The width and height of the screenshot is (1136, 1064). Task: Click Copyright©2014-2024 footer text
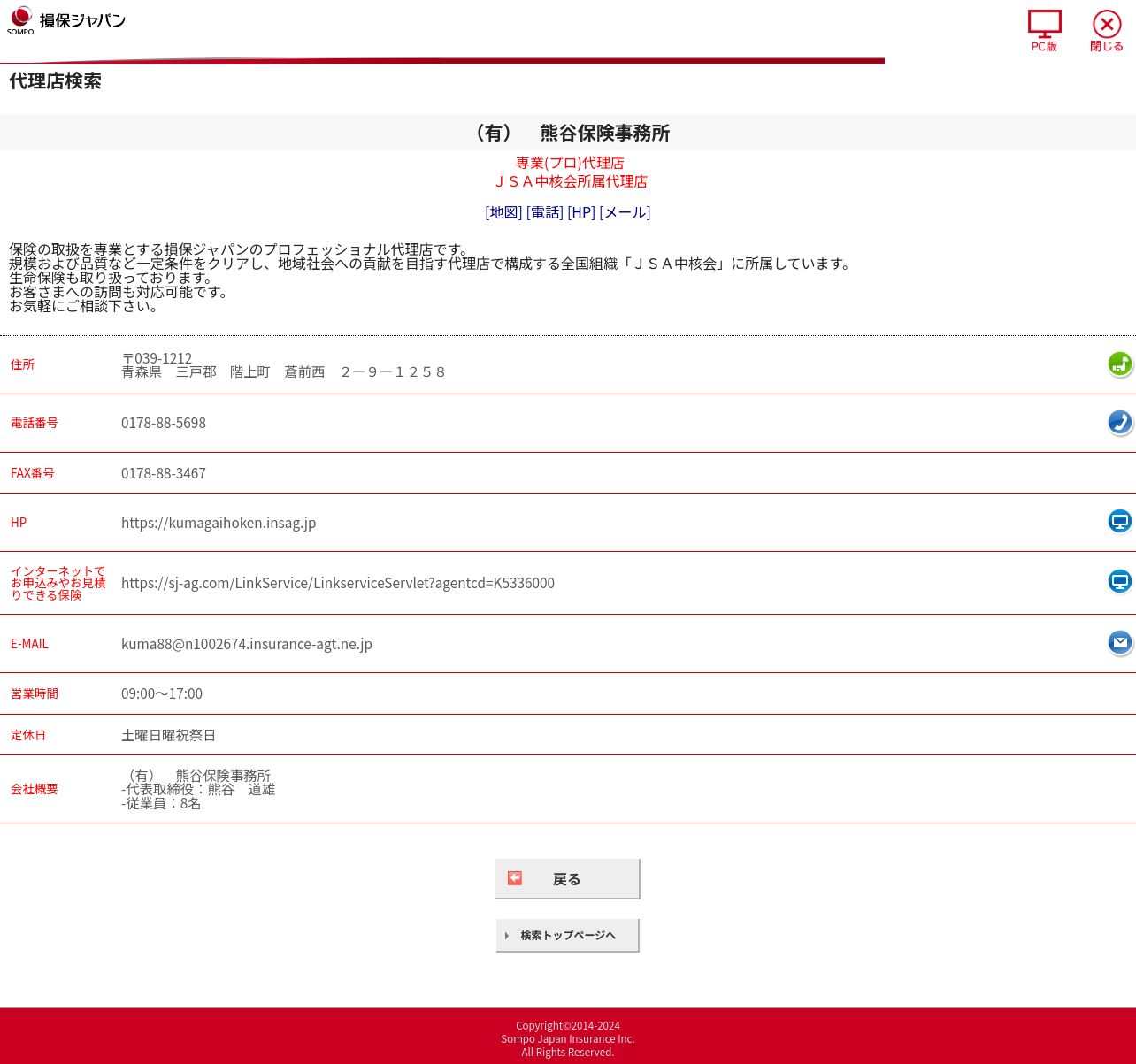(568, 1026)
